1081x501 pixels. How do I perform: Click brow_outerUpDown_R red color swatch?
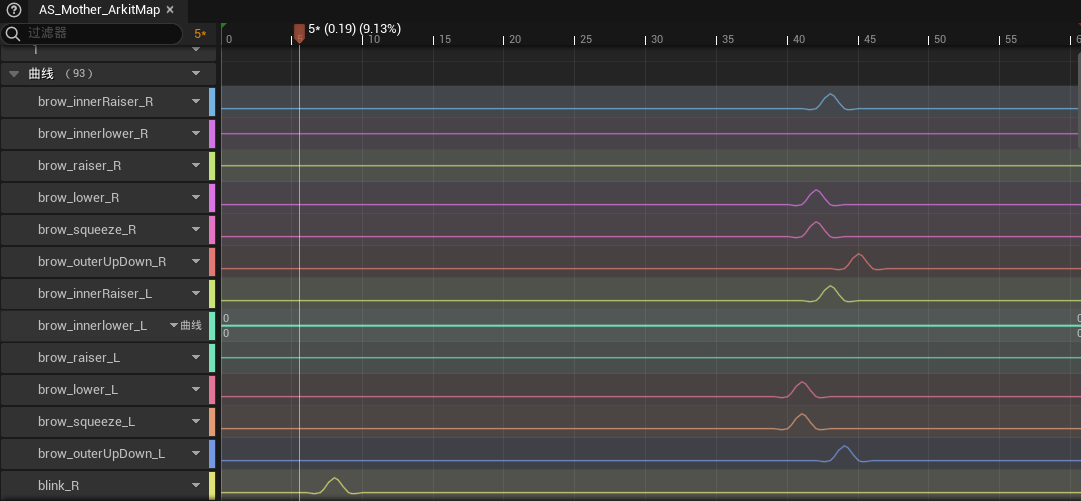pos(212,262)
